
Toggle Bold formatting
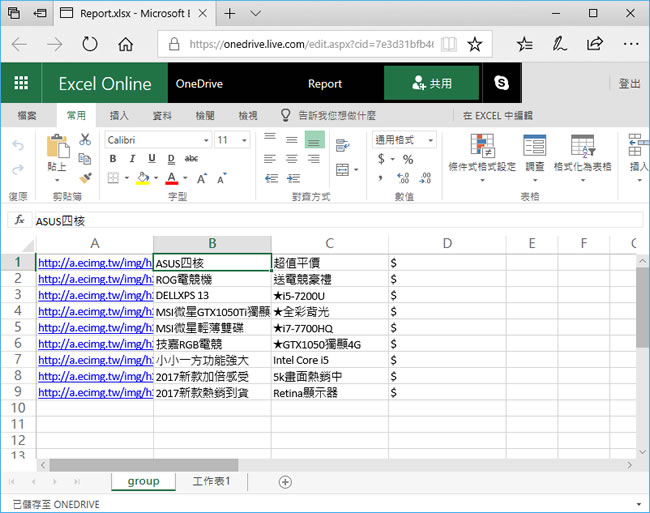(x=113, y=158)
